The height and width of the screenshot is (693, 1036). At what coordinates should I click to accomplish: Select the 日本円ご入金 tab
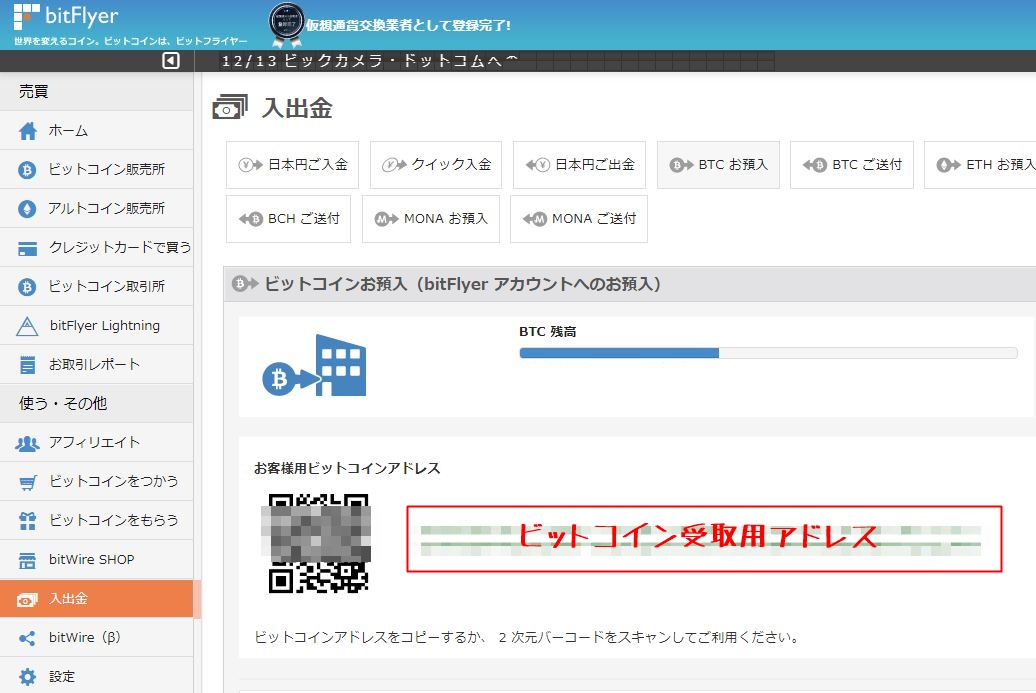(x=293, y=164)
